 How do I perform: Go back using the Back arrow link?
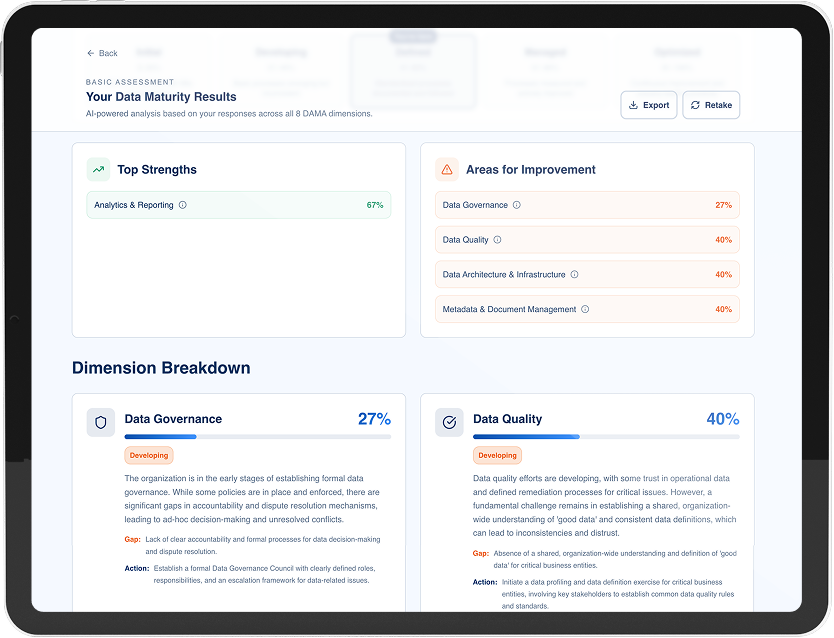(102, 53)
